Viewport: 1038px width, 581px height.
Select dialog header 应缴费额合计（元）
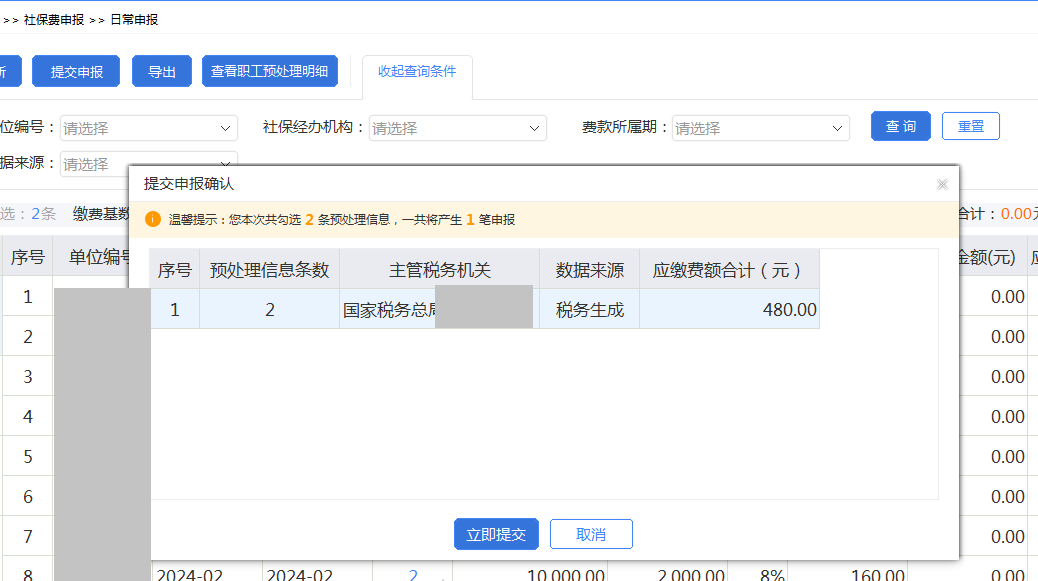[730, 270]
